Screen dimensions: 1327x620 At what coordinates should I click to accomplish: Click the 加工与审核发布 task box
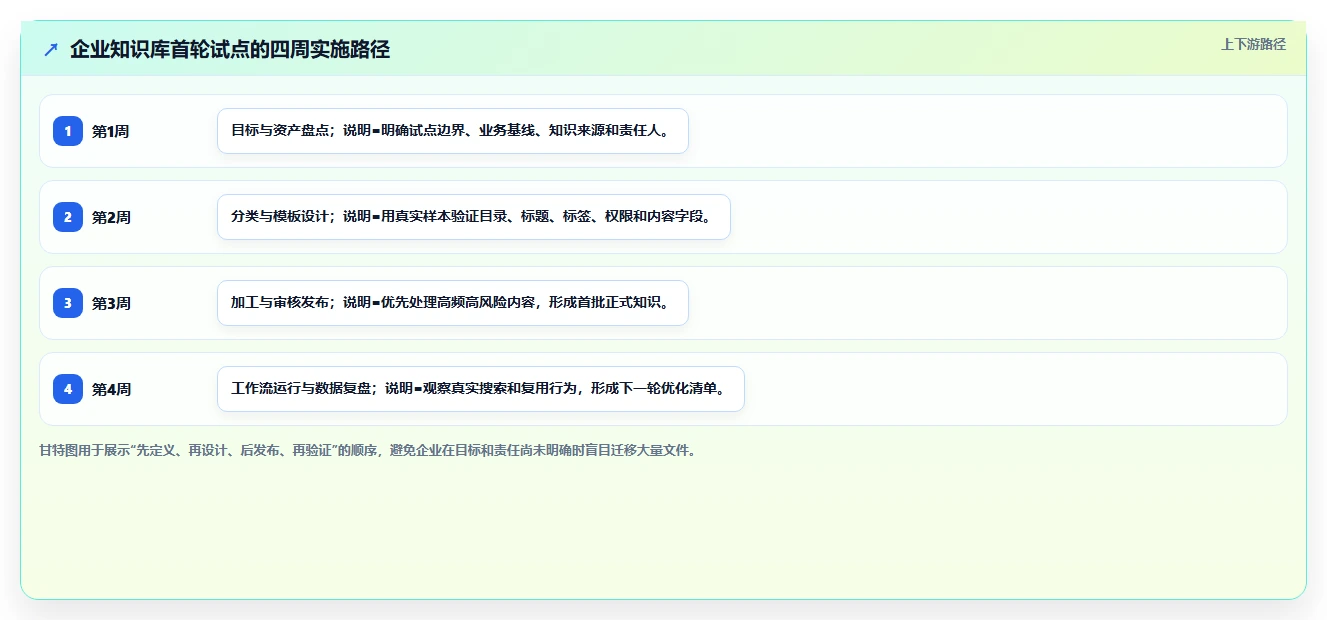(453, 303)
